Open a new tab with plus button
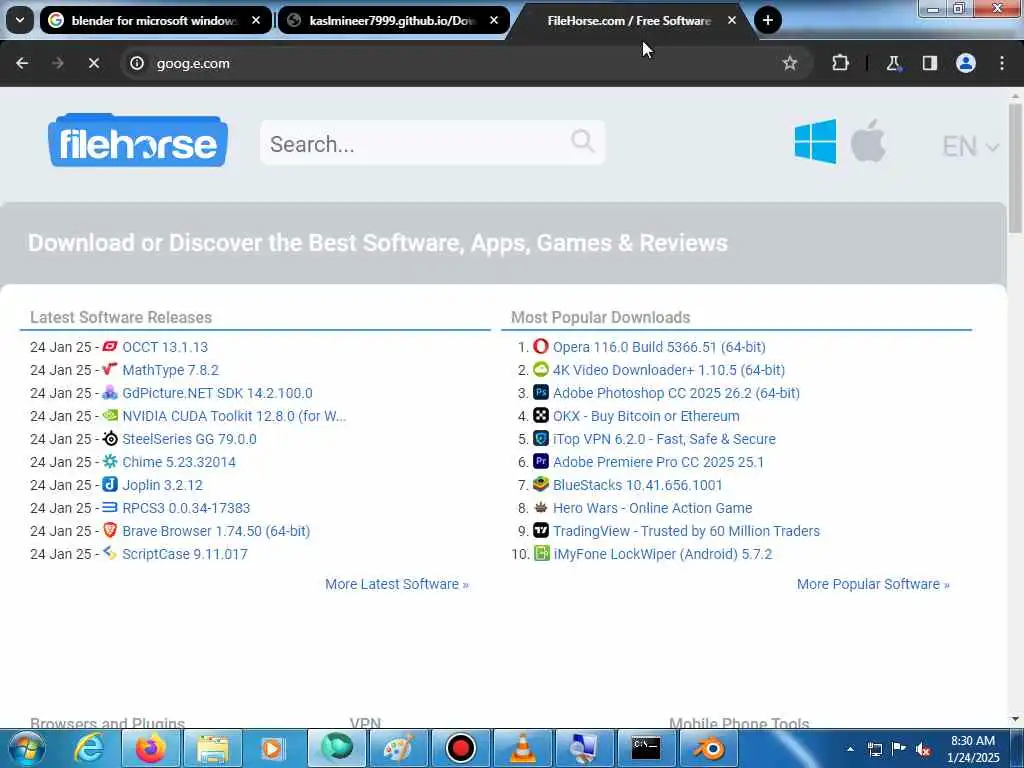The height and width of the screenshot is (768, 1024). 768,20
